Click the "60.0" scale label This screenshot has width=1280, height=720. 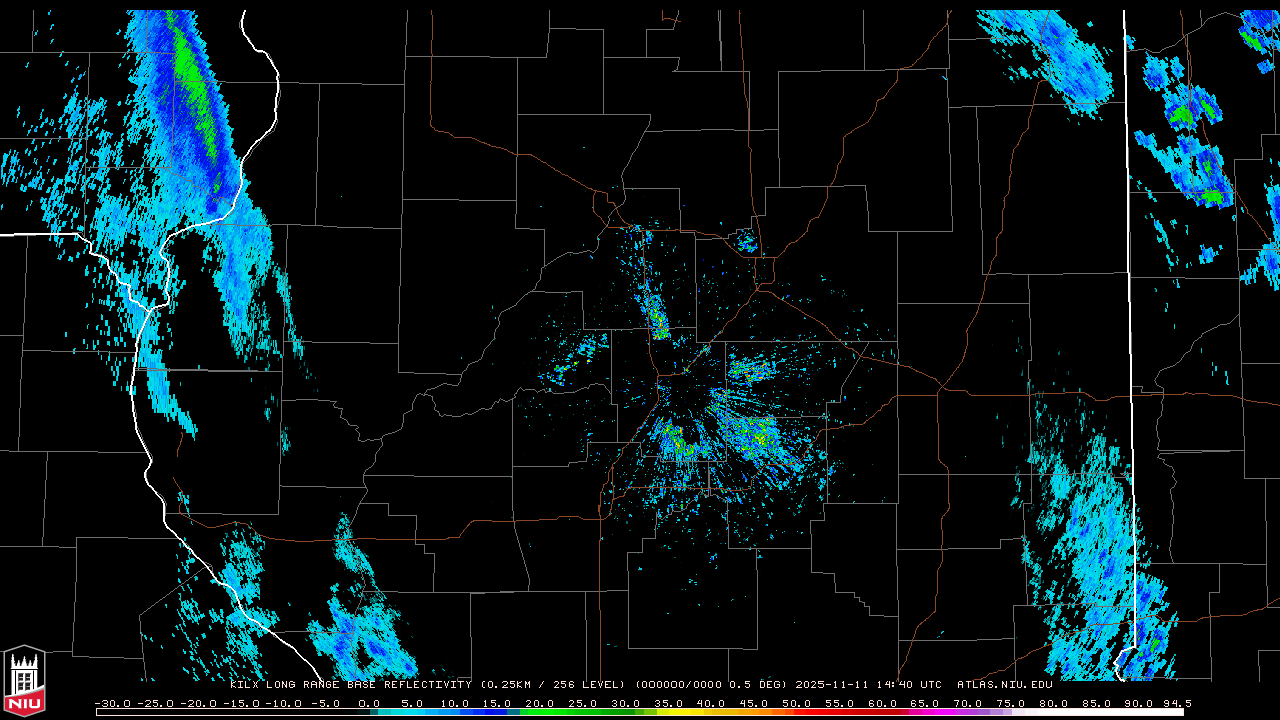[883, 703]
